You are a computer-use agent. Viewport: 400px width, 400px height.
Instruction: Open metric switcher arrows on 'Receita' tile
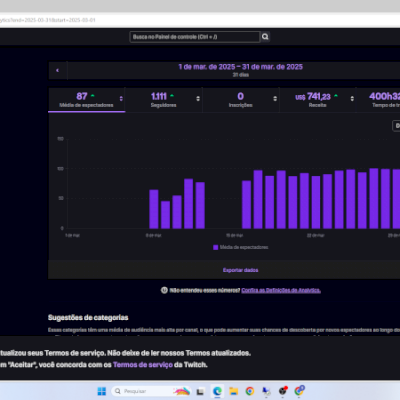352,99
